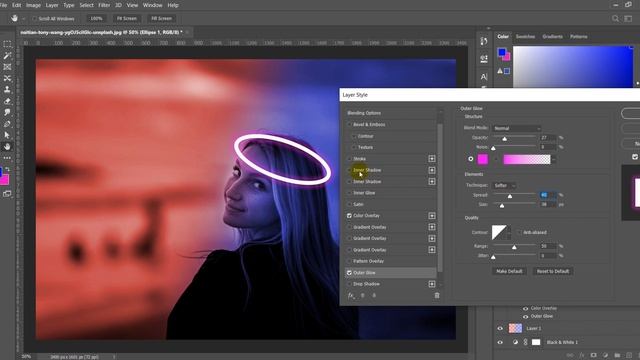Click the 100% zoom button
The height and width of the screenshot is (360, 640).
(x=96, y=18)
